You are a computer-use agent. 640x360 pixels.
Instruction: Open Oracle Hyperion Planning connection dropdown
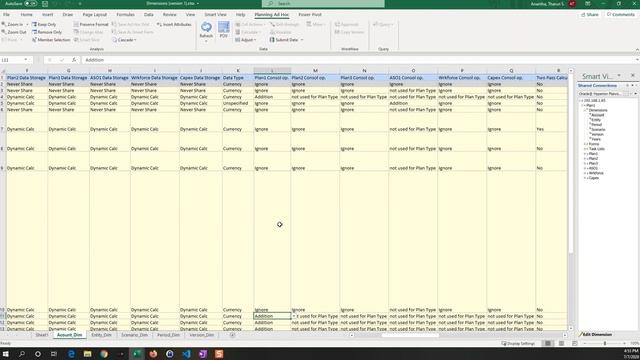pos(635,93)
